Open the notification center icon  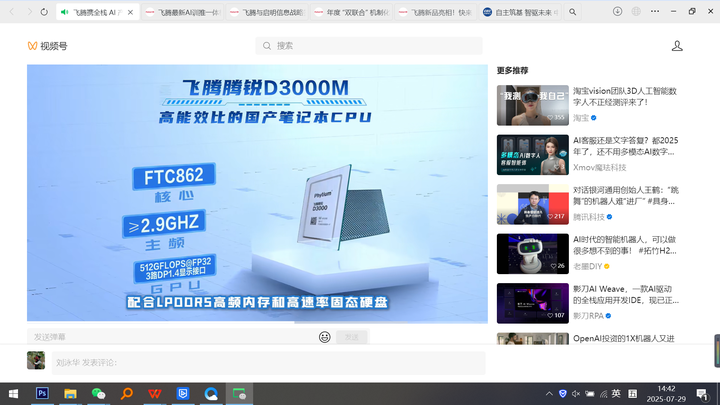702,394
